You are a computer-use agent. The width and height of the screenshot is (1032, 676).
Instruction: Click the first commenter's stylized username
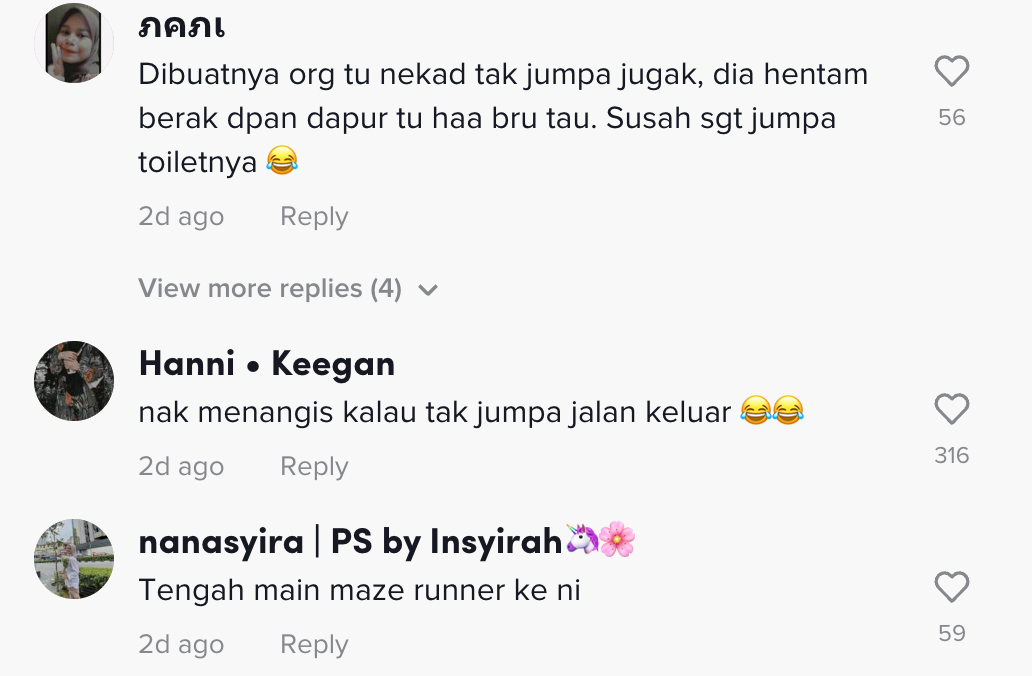click(182, 27)
